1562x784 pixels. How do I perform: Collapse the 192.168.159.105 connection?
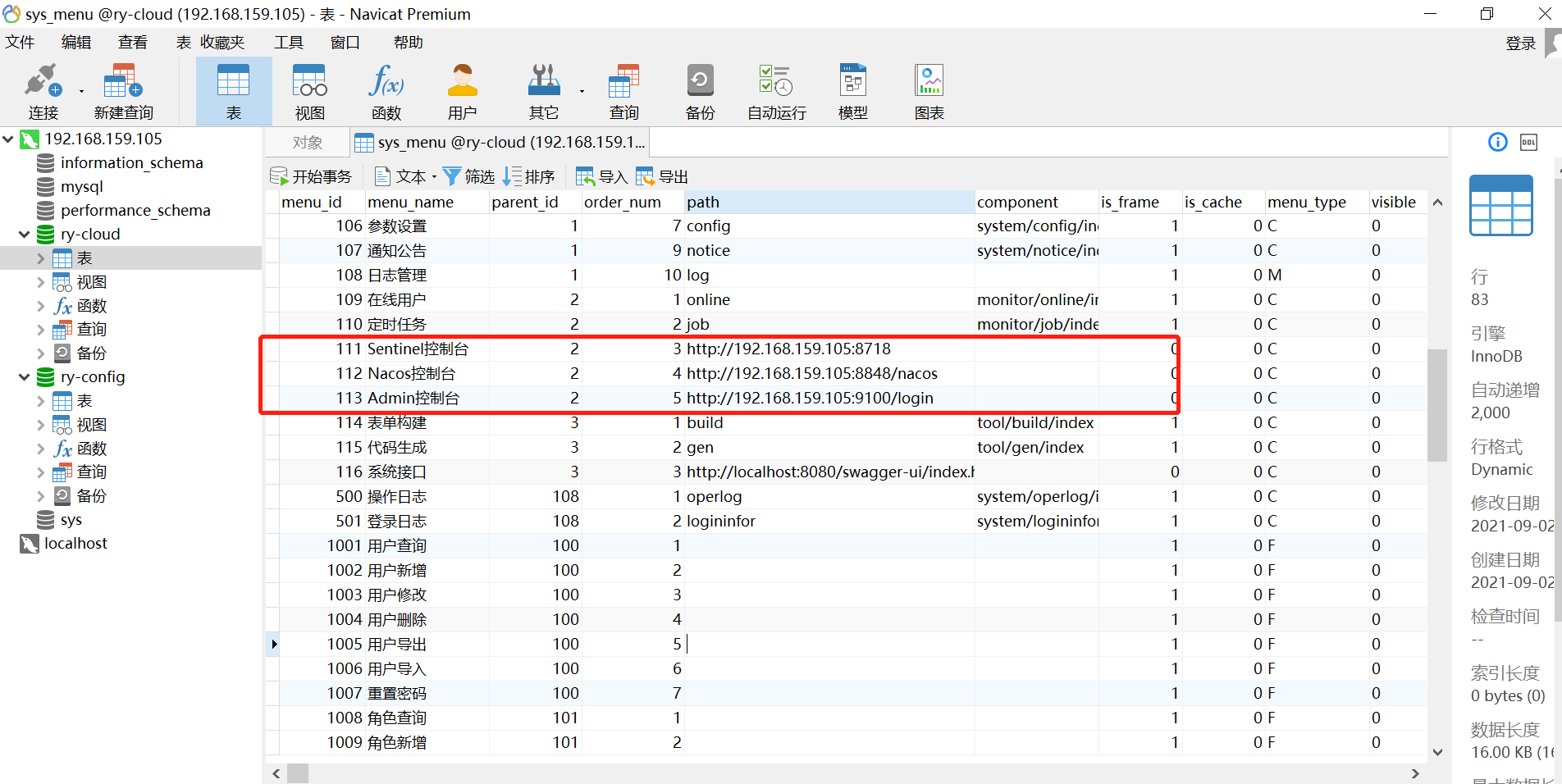point(8,139)
